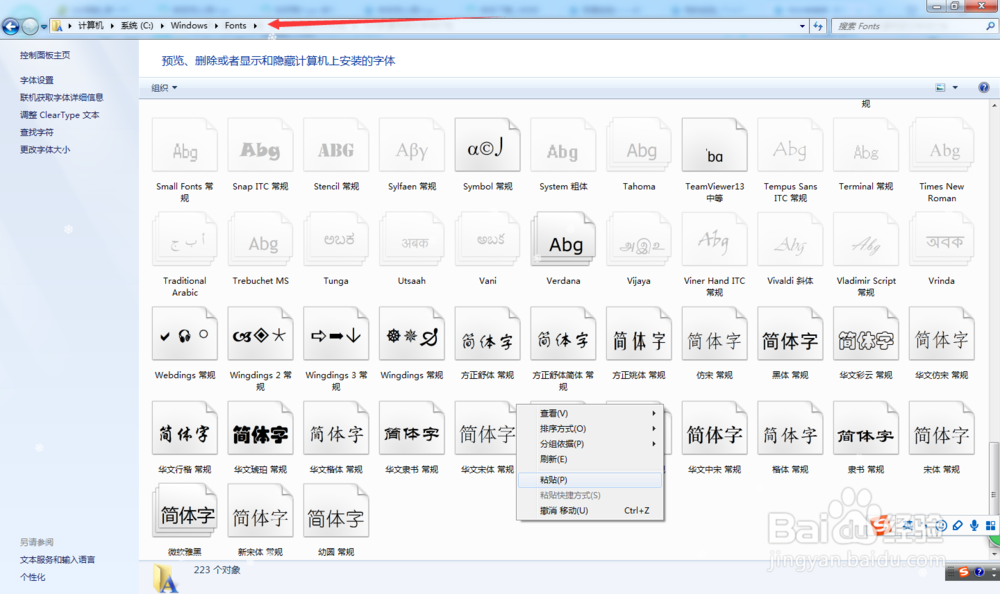This screenshot has width=1000, height=594.
Task: Select the 微软雅黑 font icon
Action: coord(185,510)
